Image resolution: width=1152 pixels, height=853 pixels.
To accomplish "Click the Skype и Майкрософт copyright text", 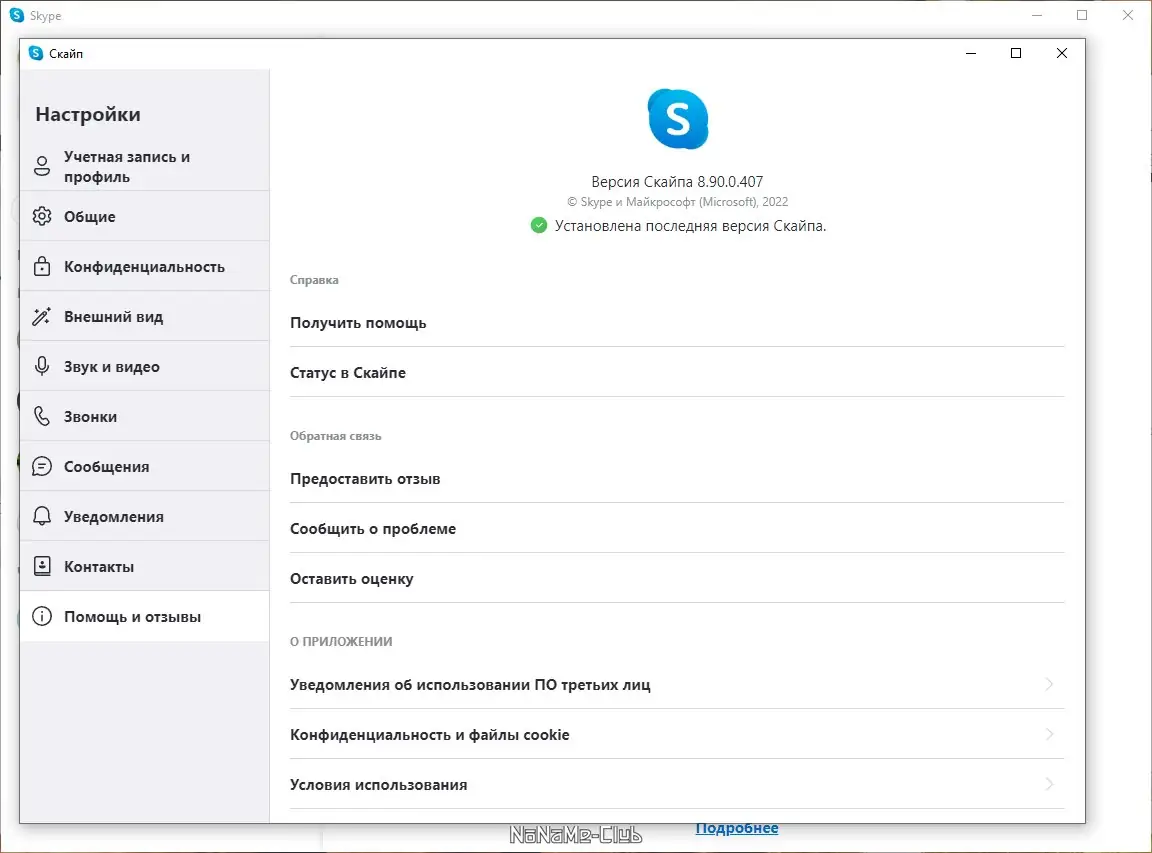I will [677, 201].
